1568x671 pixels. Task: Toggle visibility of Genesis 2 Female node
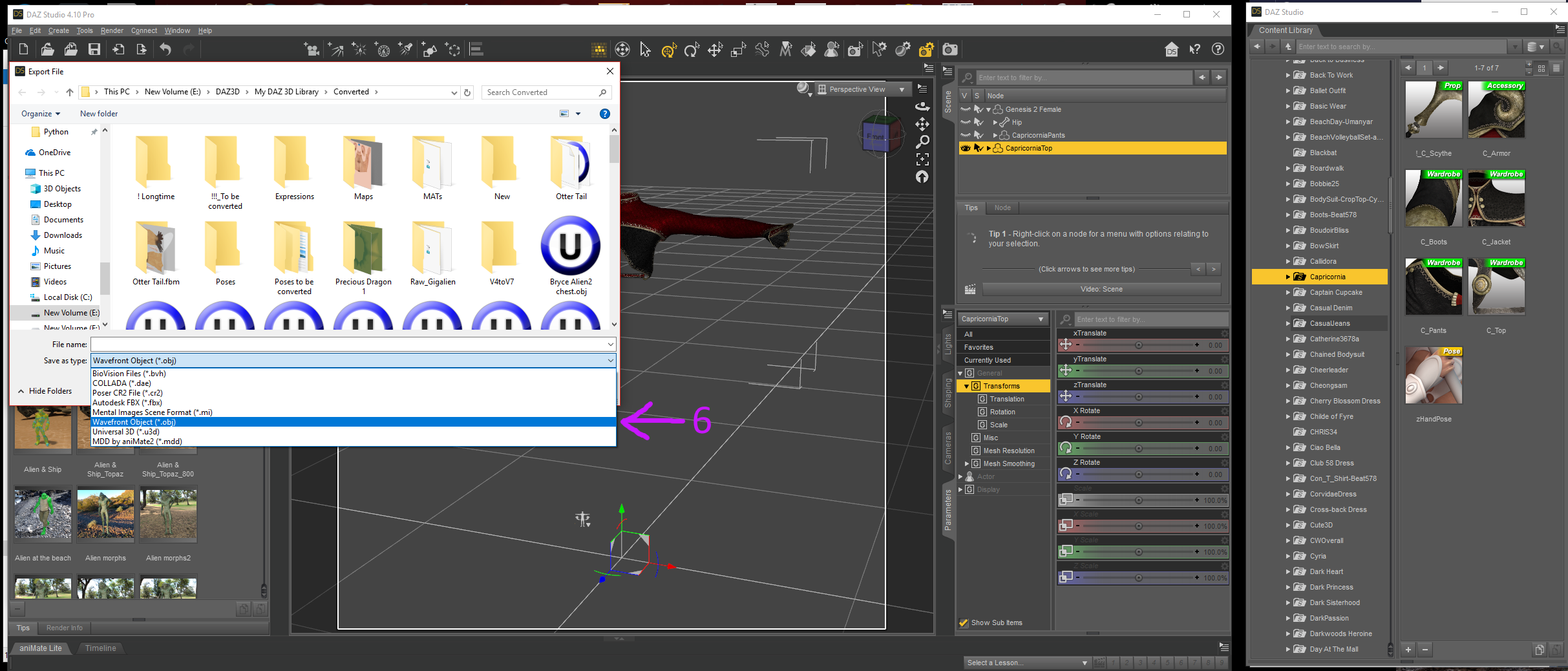pyautogui.click(x=966, y=109)
